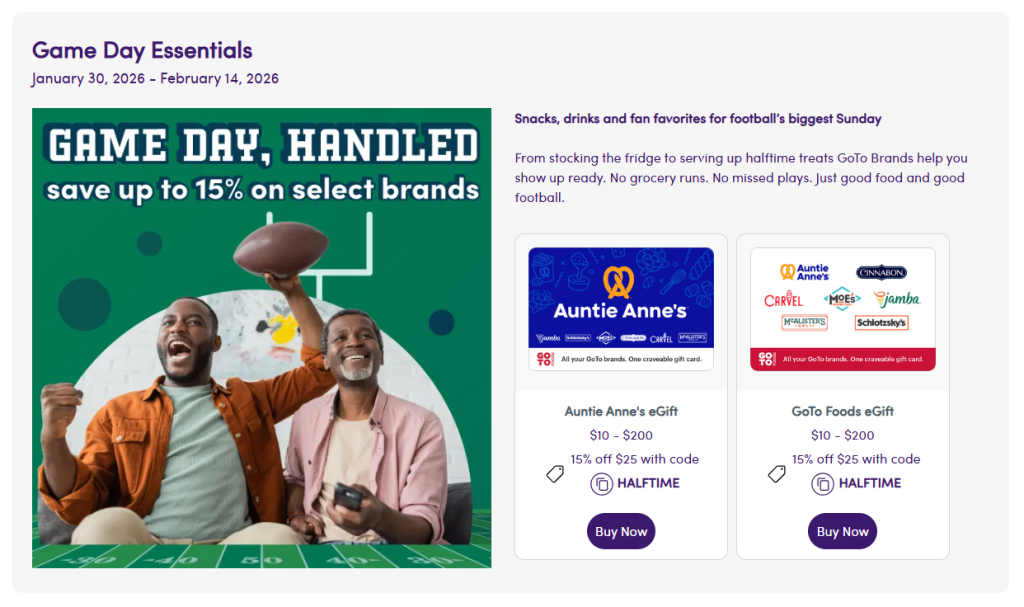Copy the HALFTIME code for GoTo Foods eGift
This screenshot has height=607, width=1024.
(x=822, y=484)
